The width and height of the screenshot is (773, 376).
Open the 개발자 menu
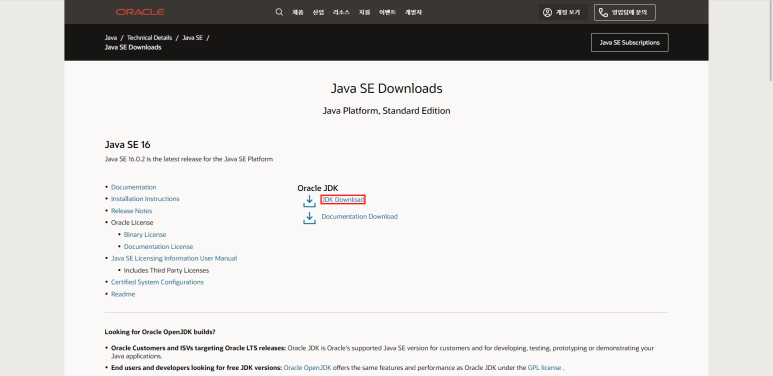point(413,12)
